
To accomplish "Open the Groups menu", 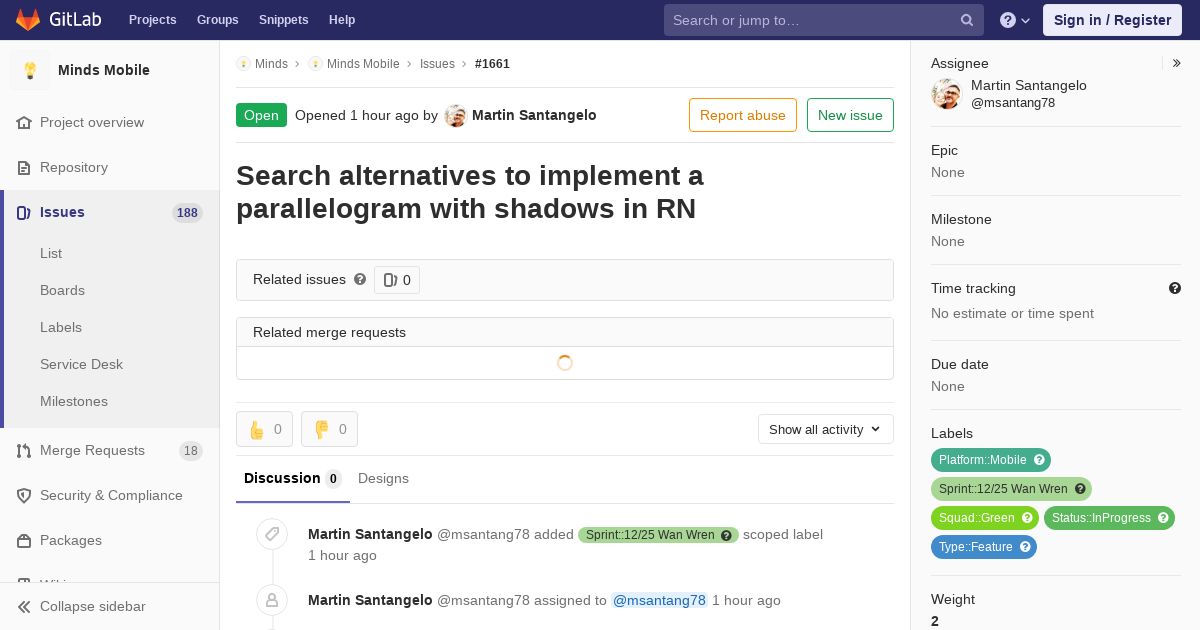I will coord(217,20).
